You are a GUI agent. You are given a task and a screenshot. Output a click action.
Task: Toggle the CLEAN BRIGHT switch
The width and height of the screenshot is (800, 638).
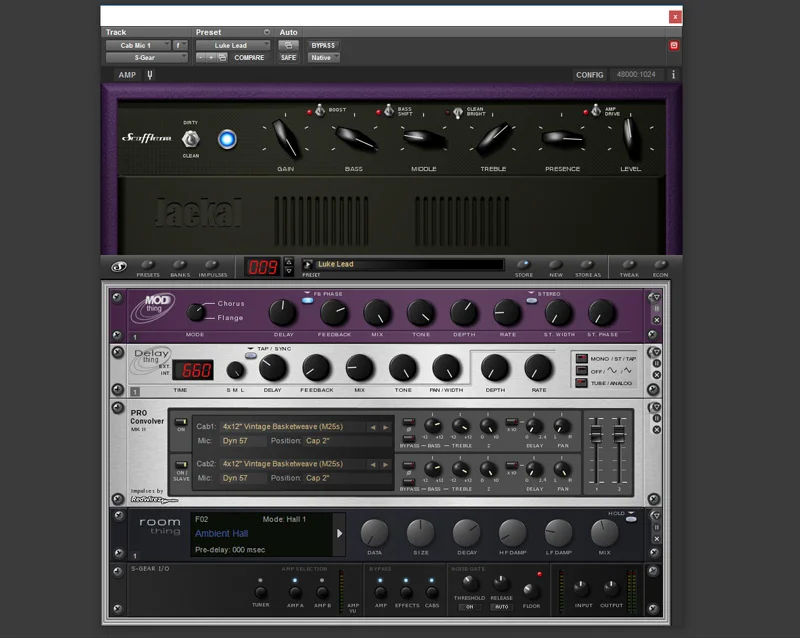tap(458, 111)
